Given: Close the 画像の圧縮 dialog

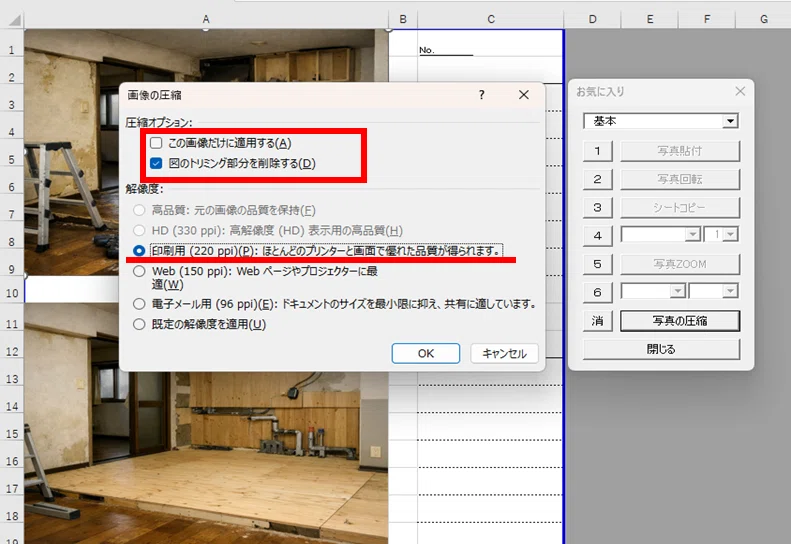Looking at the screenshot, I should click(x=524, y=95).
